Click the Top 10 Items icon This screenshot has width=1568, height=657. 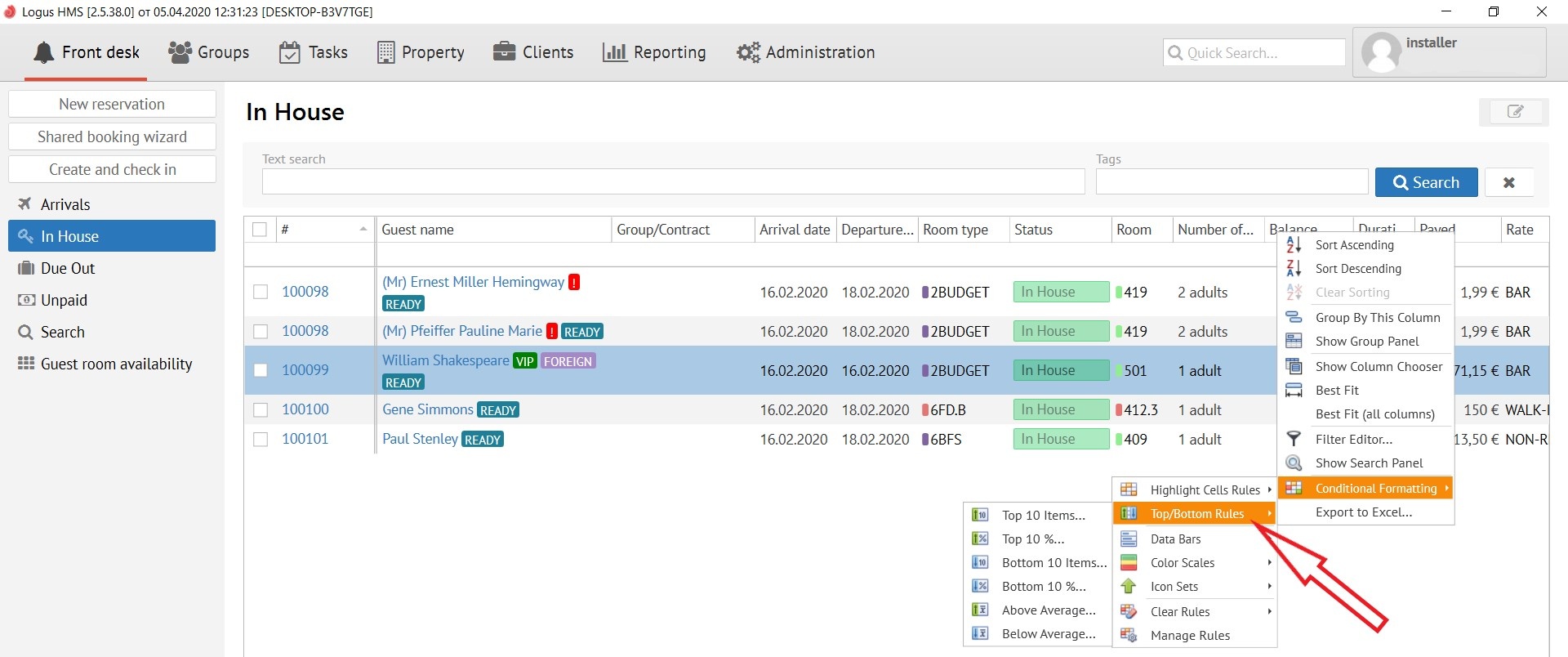[x=980, y=516]
